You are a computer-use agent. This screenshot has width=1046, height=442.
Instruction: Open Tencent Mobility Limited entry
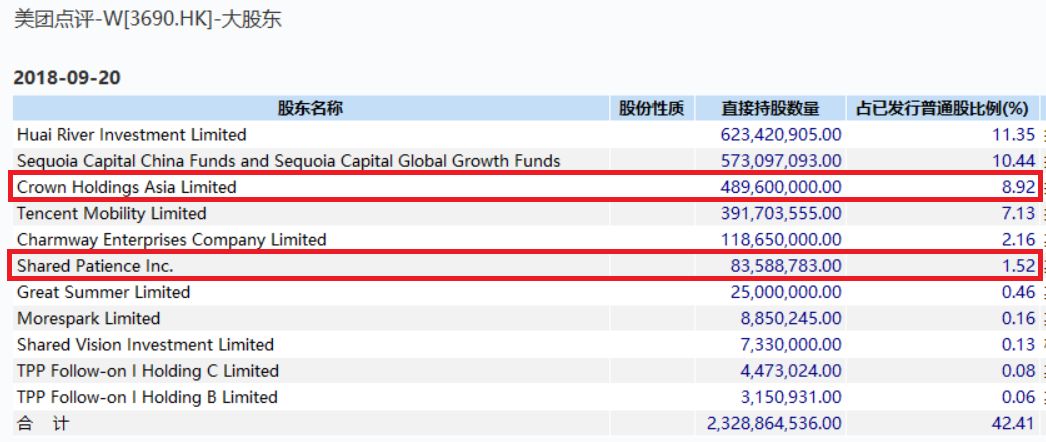111,214
